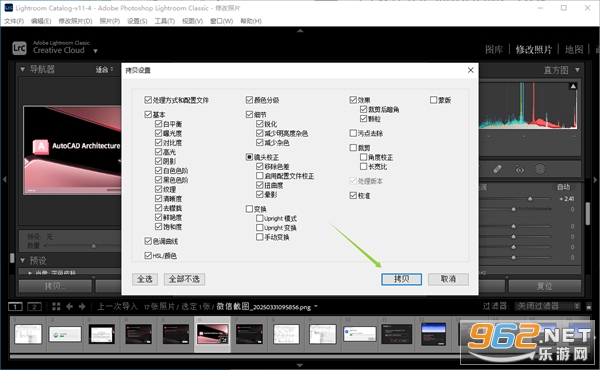This screenshot has width=600, height=370.
Task: Uncheck the 白平衡 checkbox
Action: (x=158, y=124)
